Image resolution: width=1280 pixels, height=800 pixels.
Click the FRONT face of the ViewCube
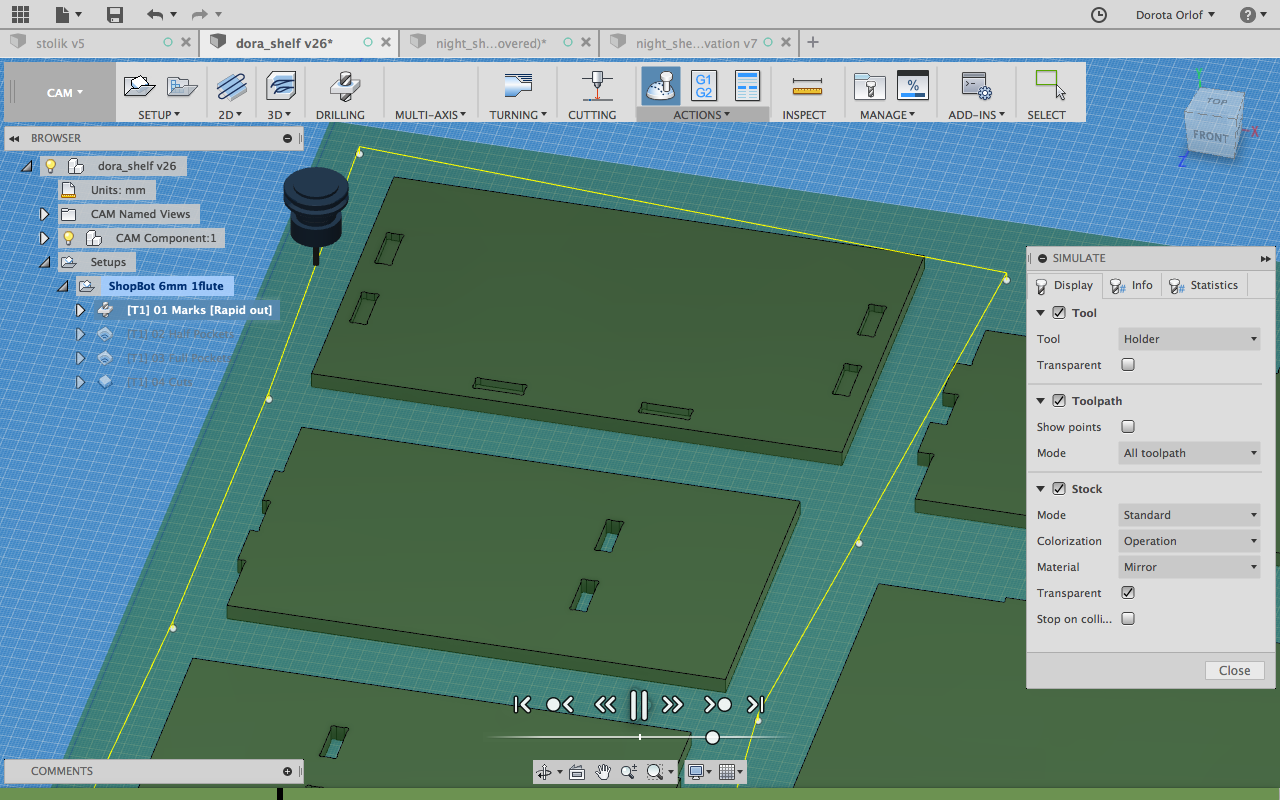click(1210, 136)
